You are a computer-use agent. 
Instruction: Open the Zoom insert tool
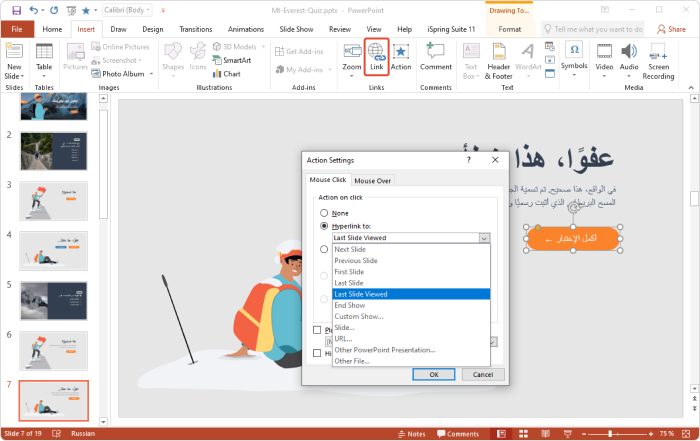(352, 60)
